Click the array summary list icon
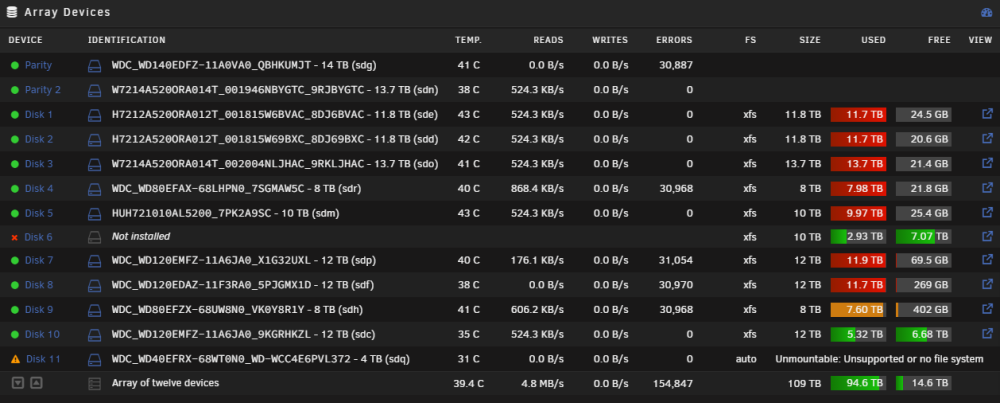Image resolution: width=1000 pixels, height=403 pixels. [x=94, y=384]
